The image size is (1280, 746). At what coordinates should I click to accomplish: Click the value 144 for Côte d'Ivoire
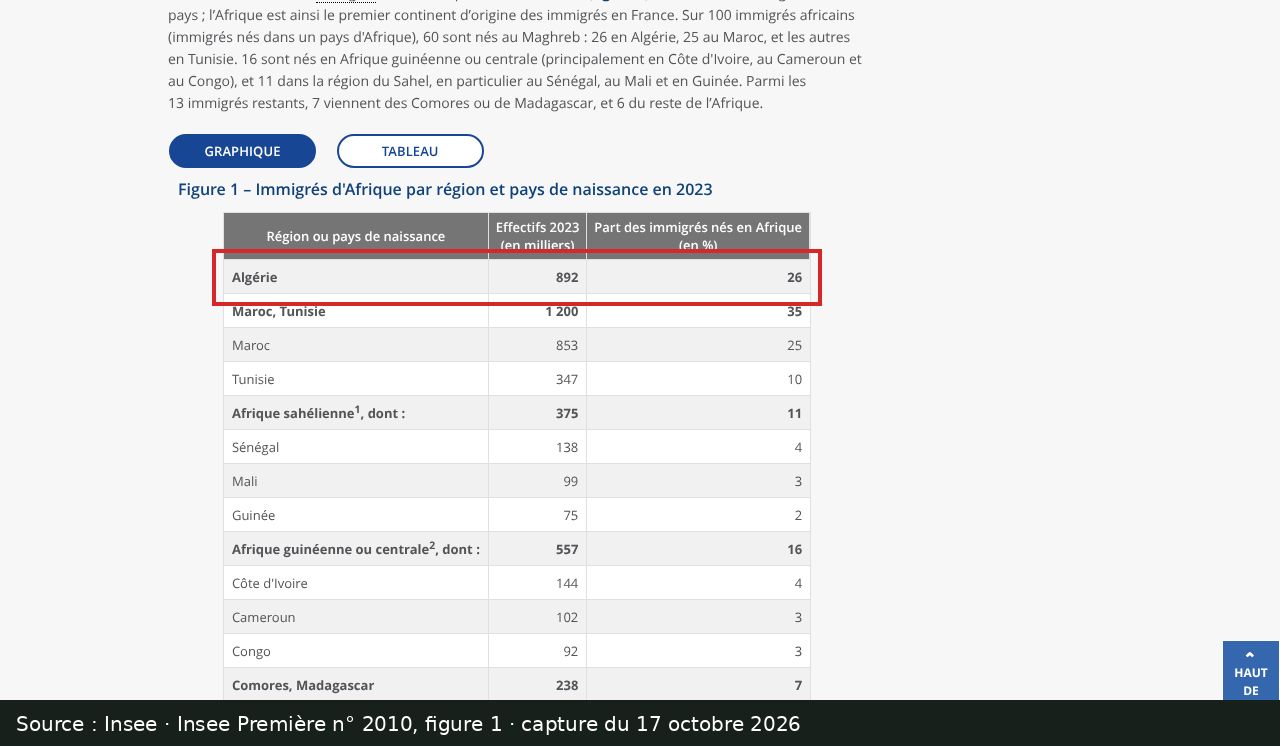tap(567, 583)
